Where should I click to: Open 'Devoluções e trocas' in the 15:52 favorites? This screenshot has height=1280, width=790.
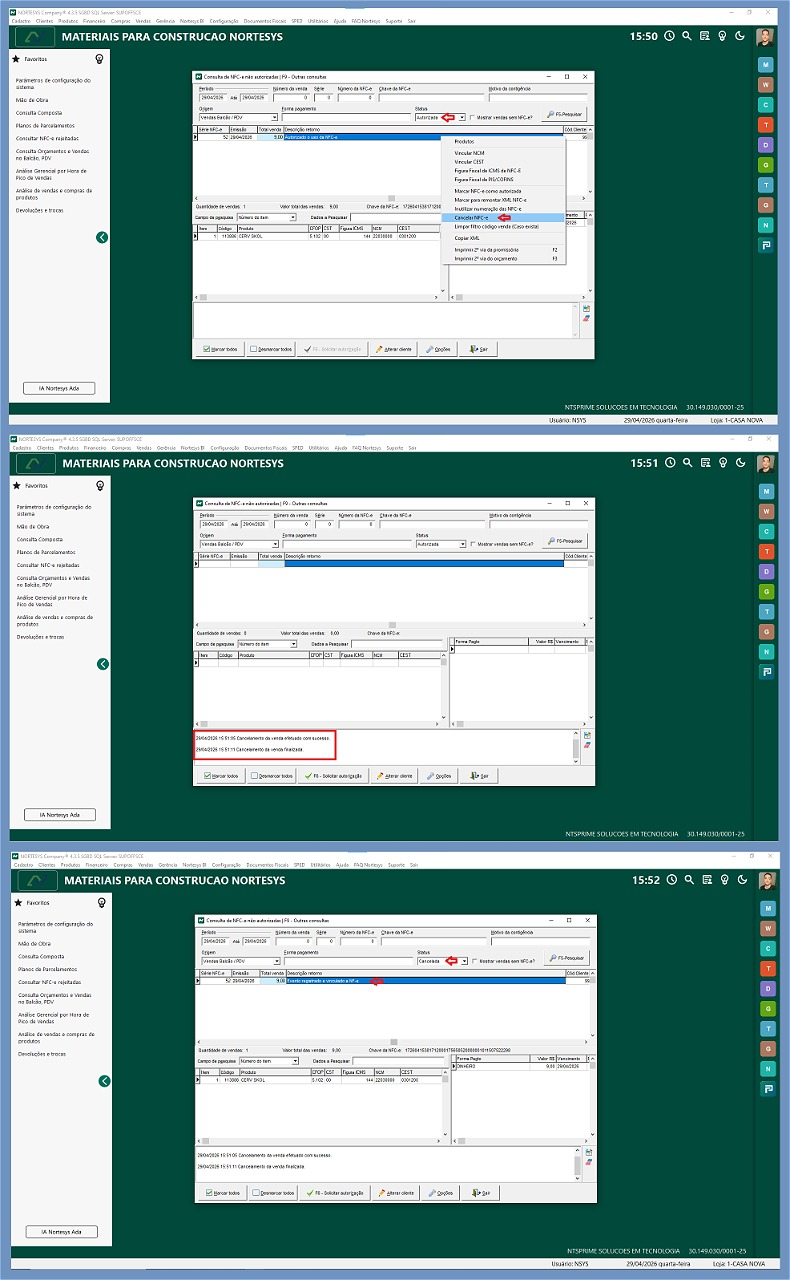(x=40, y=1054)
